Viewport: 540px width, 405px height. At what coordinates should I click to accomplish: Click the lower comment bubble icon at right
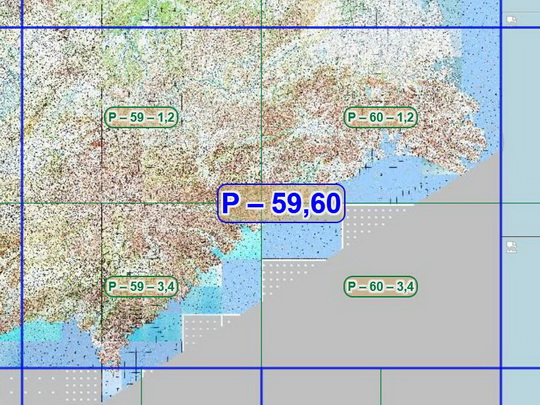(x=511, y=247)
